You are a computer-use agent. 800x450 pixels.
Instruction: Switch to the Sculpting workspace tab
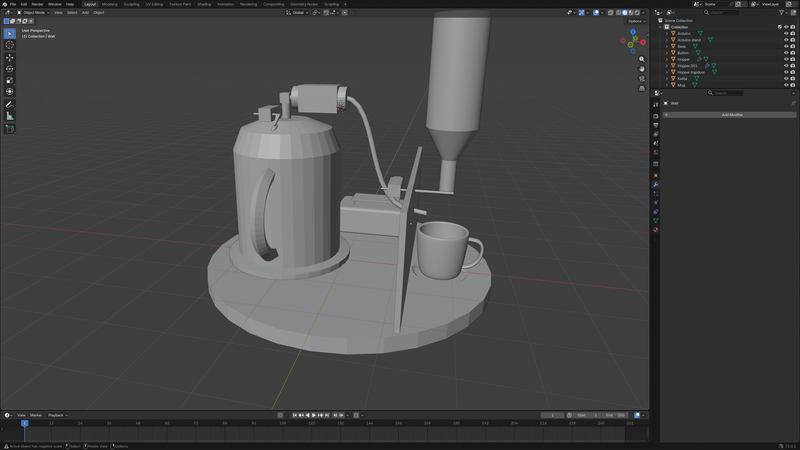131,4
